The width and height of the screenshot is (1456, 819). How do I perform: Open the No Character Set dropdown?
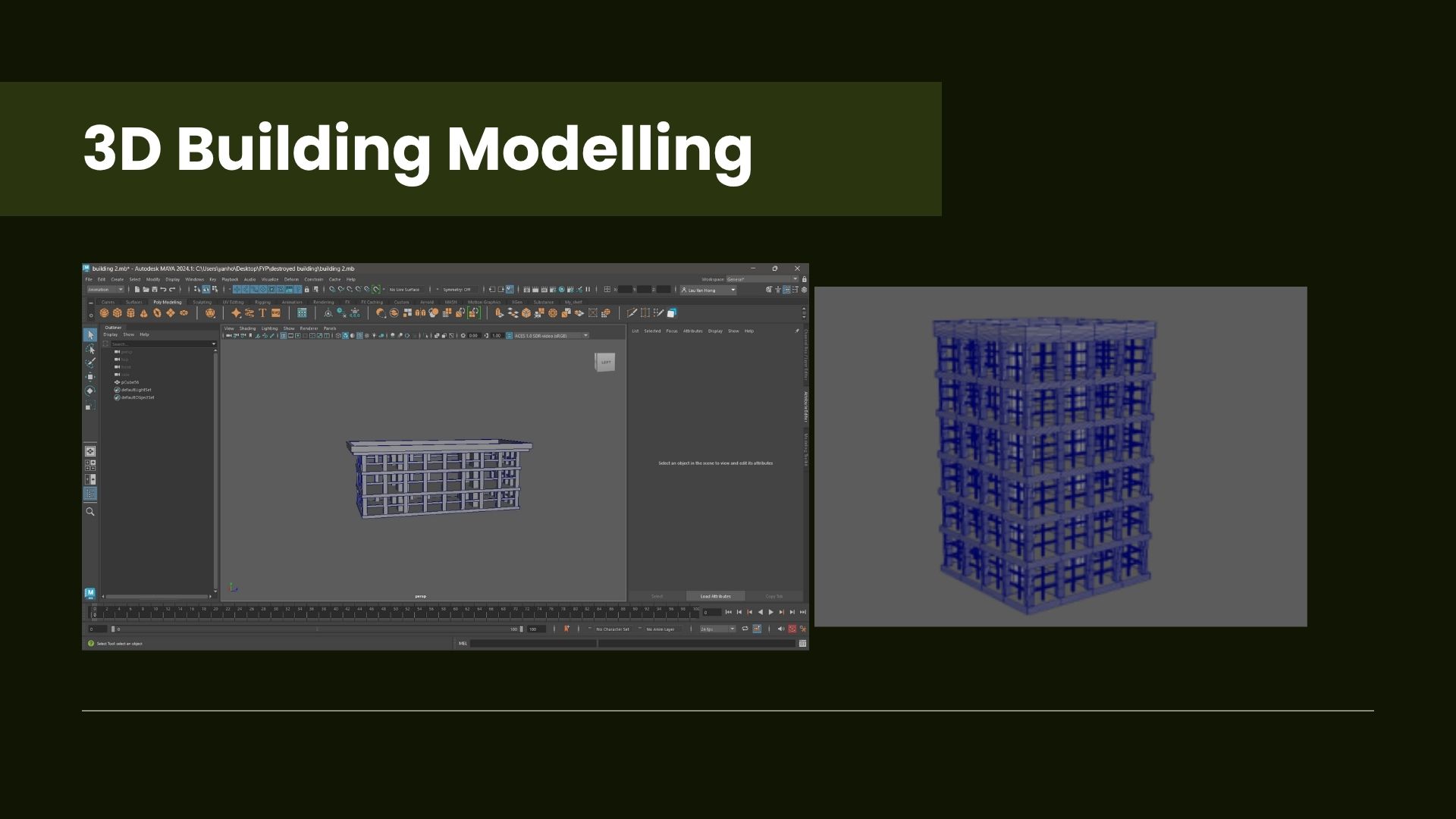(613, 629)
